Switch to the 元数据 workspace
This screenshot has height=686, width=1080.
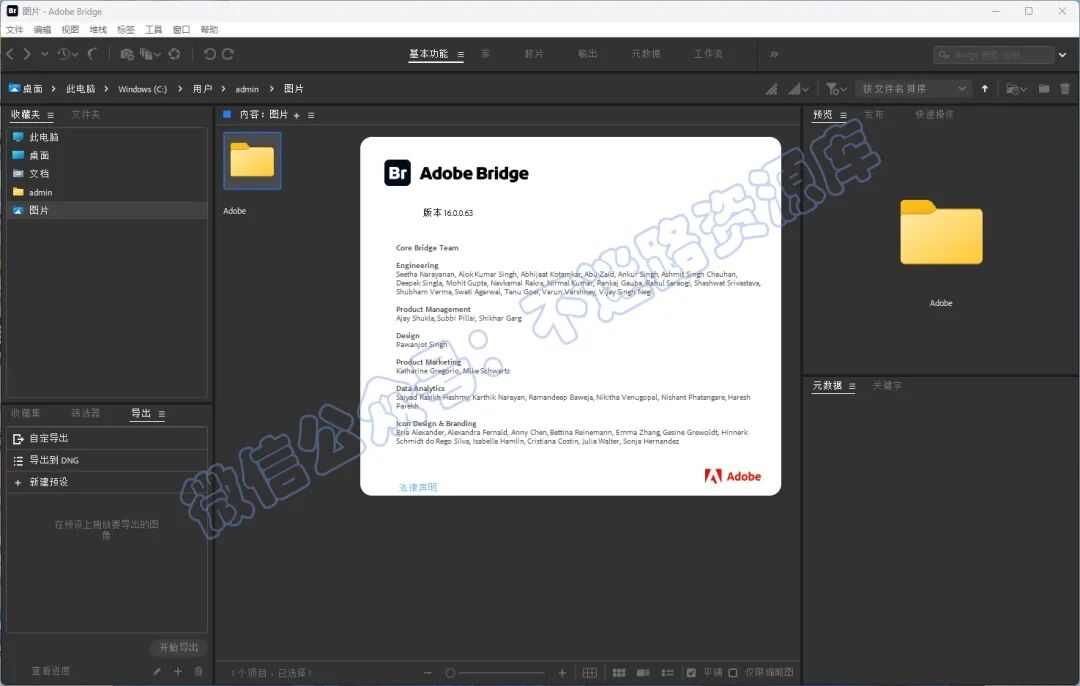tap(646, 54)
